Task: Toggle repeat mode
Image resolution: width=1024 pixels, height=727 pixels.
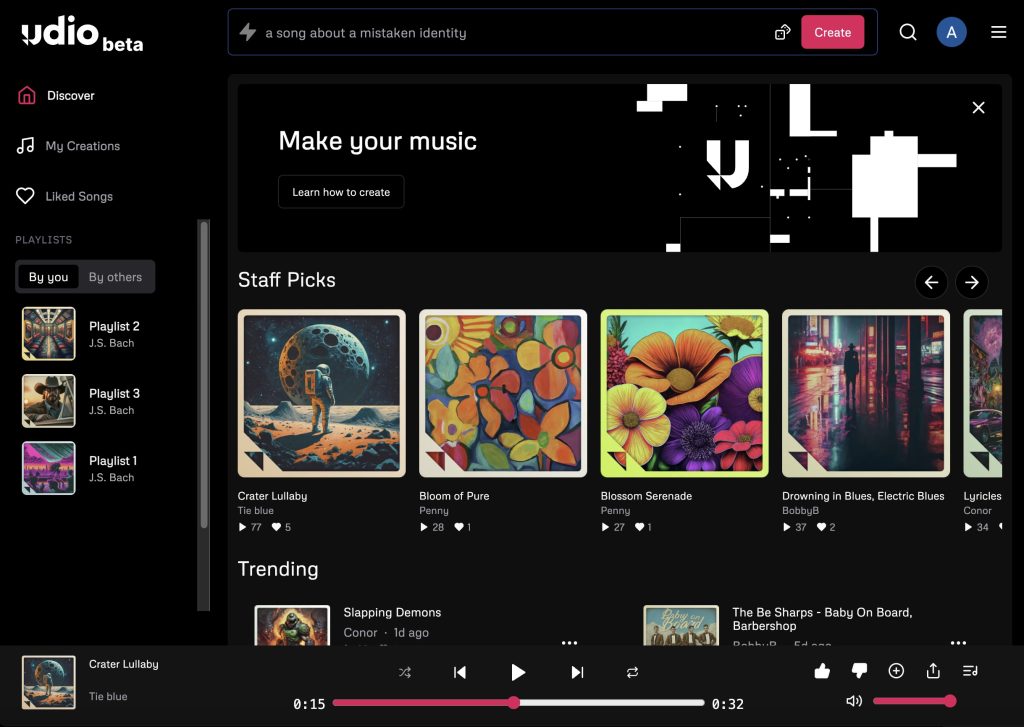Action: [632, 673]
